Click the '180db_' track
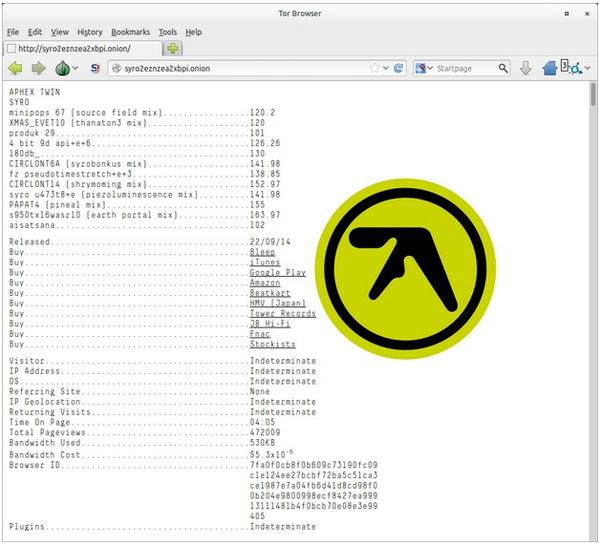This screenshot has width=600, height=545. (24, 153)
